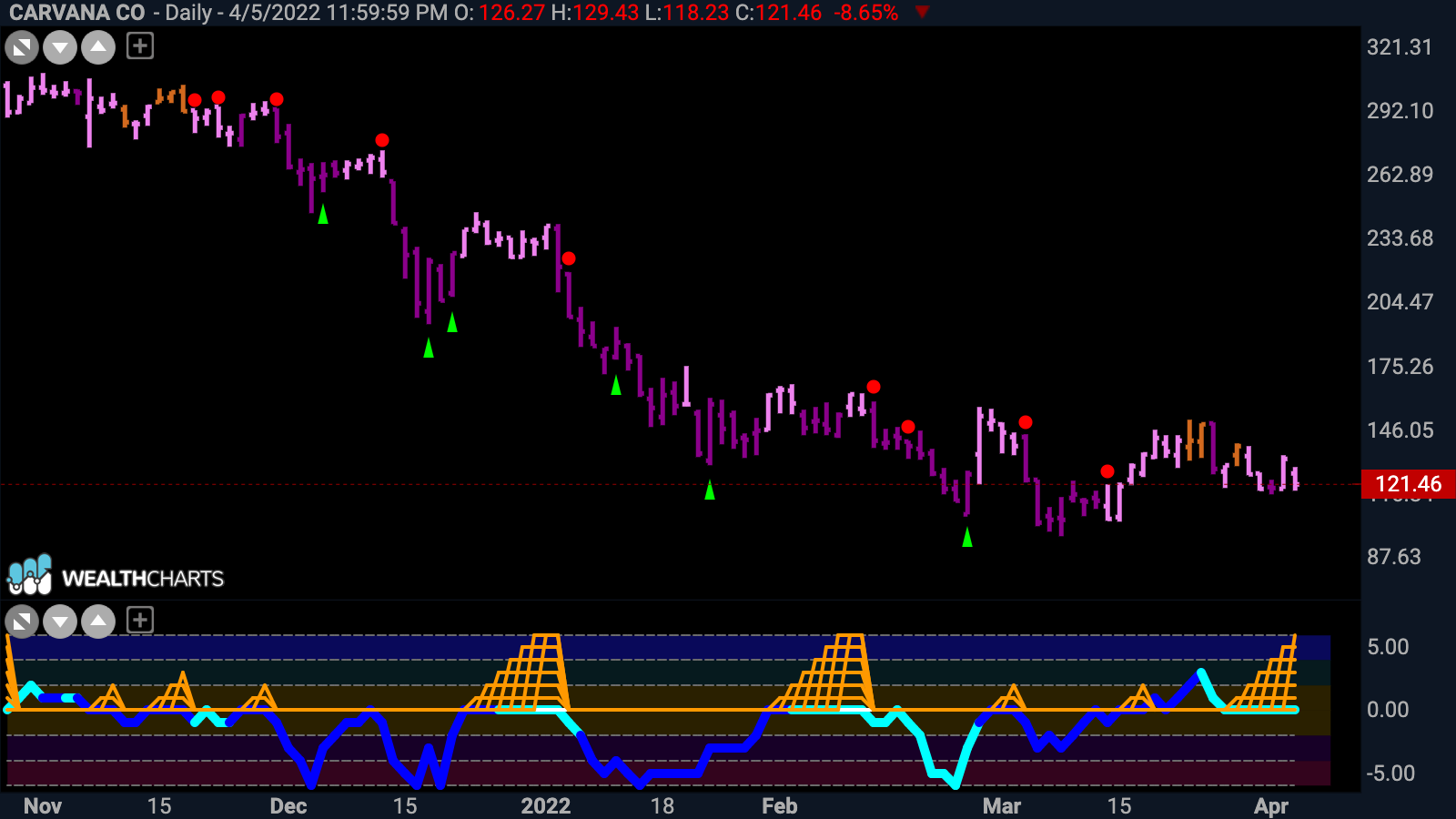The height and width of the screenshot is (819, 1456).
Task: Click the red dot above the mid-December bars
Action: click(x=382, y=140)
